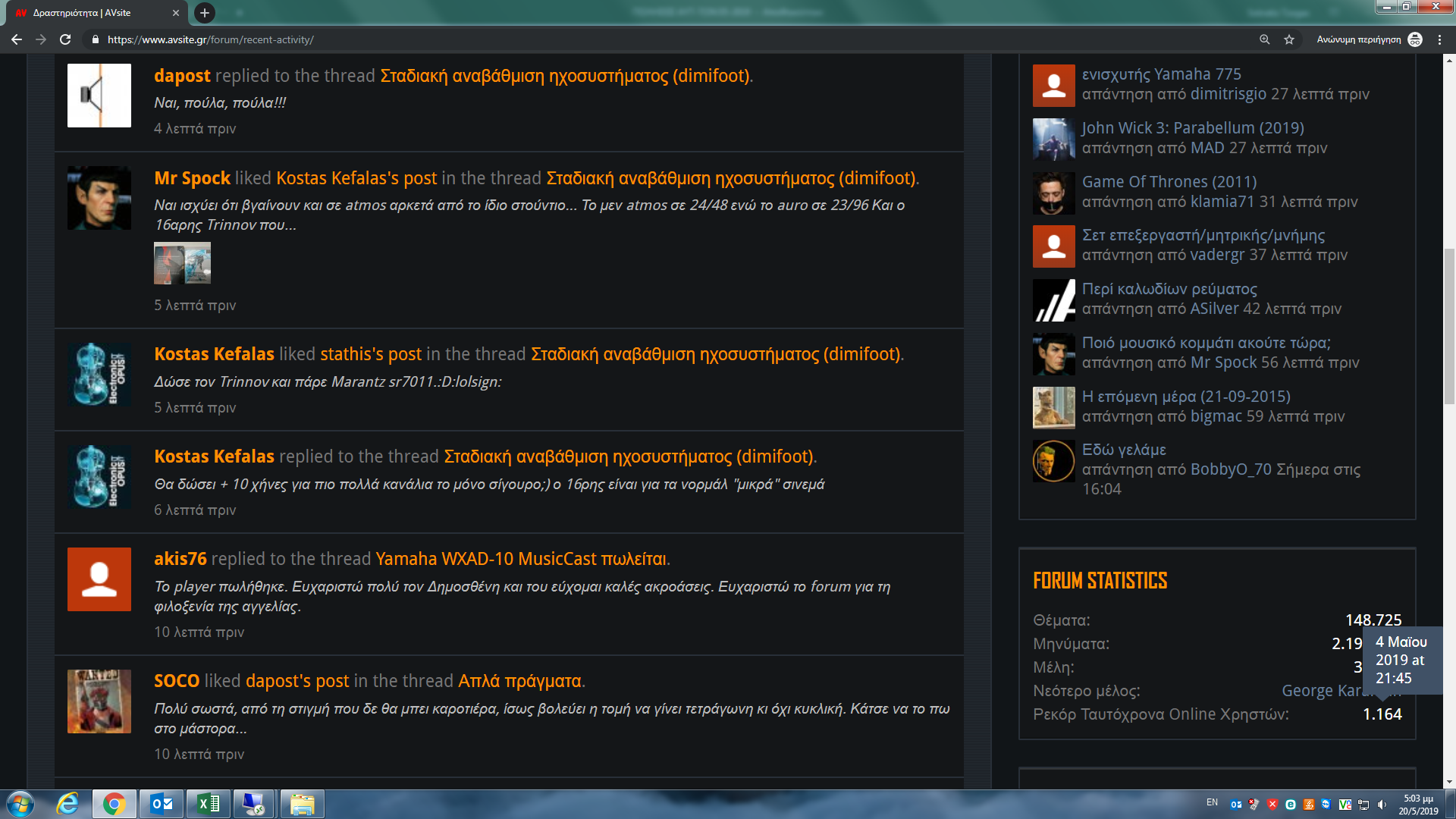The height and width of the screenshot is (819, 1456).
Task: Open newest member George Kar profile
Action: (x=1323, y=691)
